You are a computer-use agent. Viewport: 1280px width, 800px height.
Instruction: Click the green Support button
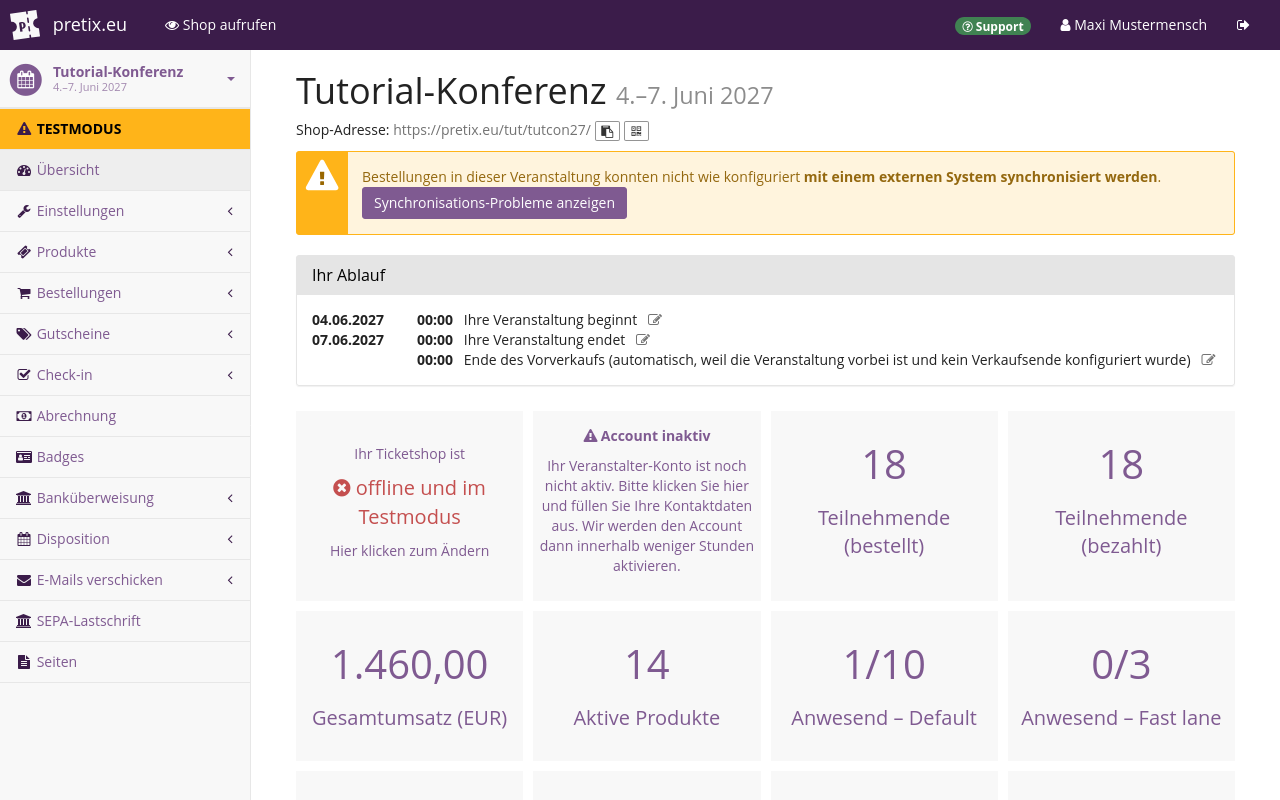click(993, 26)
